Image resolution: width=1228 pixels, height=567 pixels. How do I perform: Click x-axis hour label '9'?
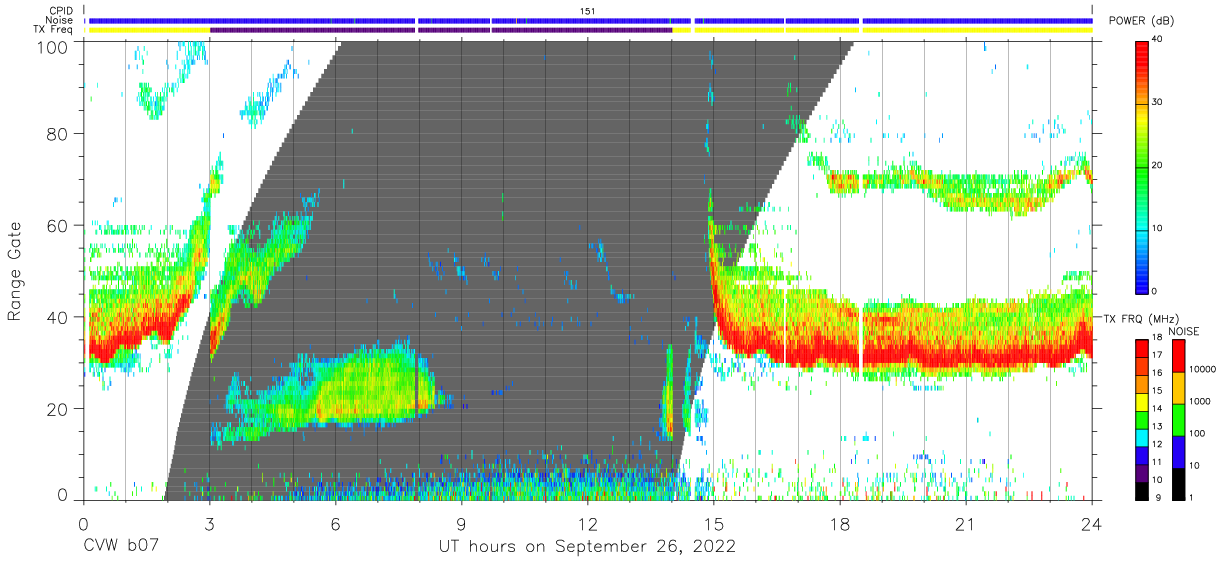(x=461, y=523)
